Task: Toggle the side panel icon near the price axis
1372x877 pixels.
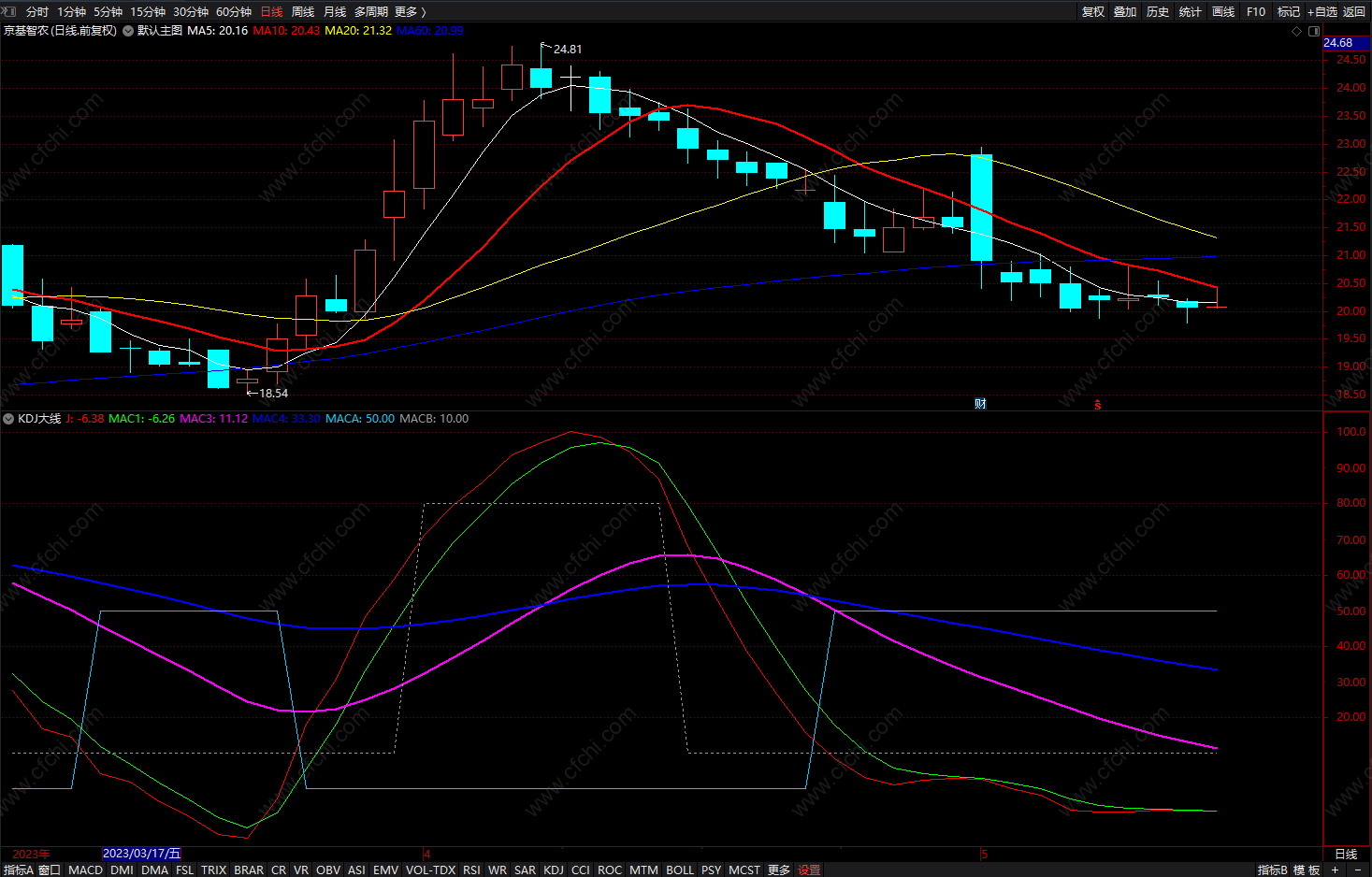Action: [x=1314, y=31]
